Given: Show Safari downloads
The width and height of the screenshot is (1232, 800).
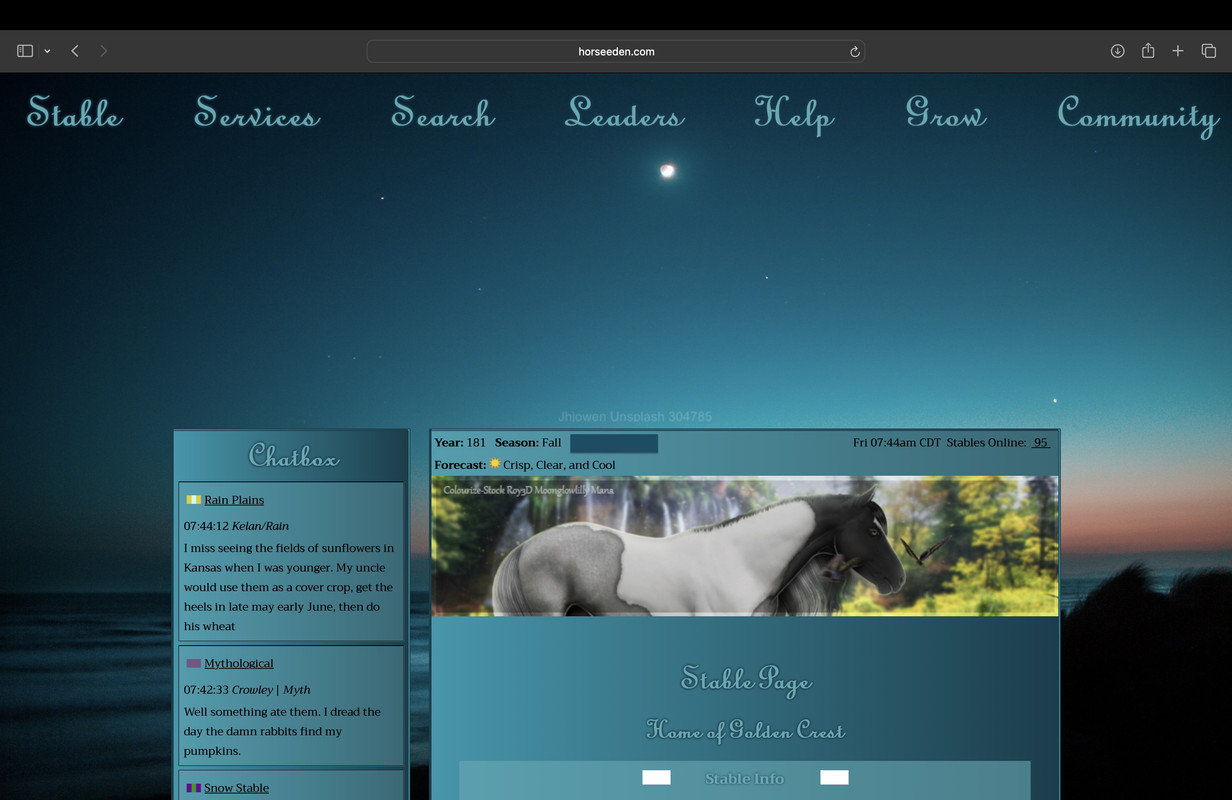Looking at the screenshot, I should [x=1118, y=51].
